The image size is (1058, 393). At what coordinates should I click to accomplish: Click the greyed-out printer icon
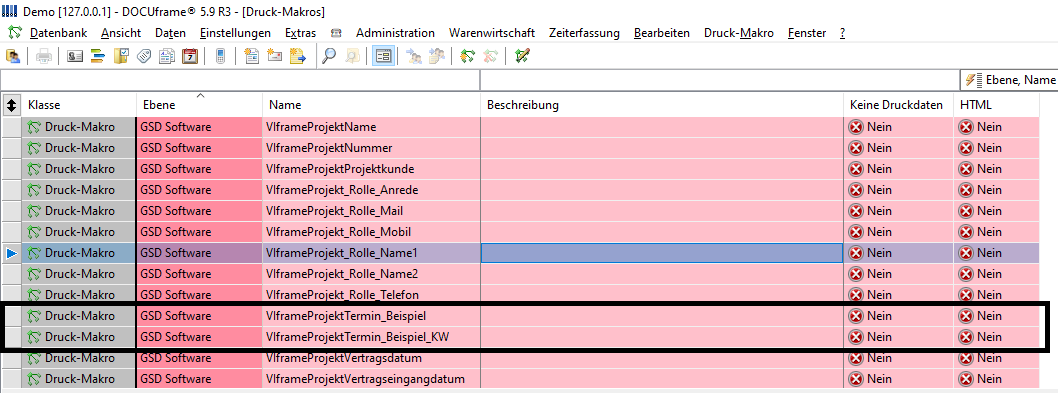[44, 56]
